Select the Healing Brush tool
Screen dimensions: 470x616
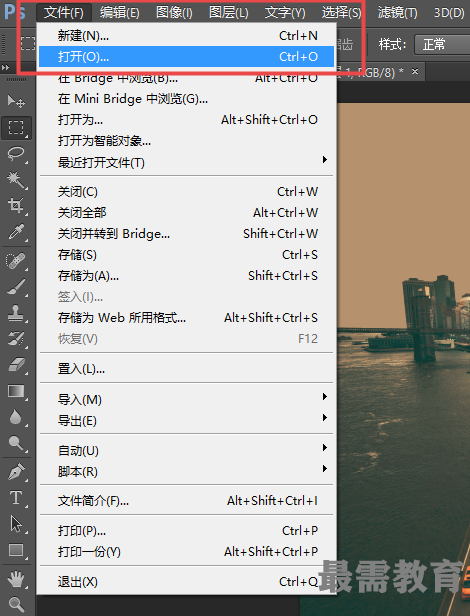pos(16,261)
